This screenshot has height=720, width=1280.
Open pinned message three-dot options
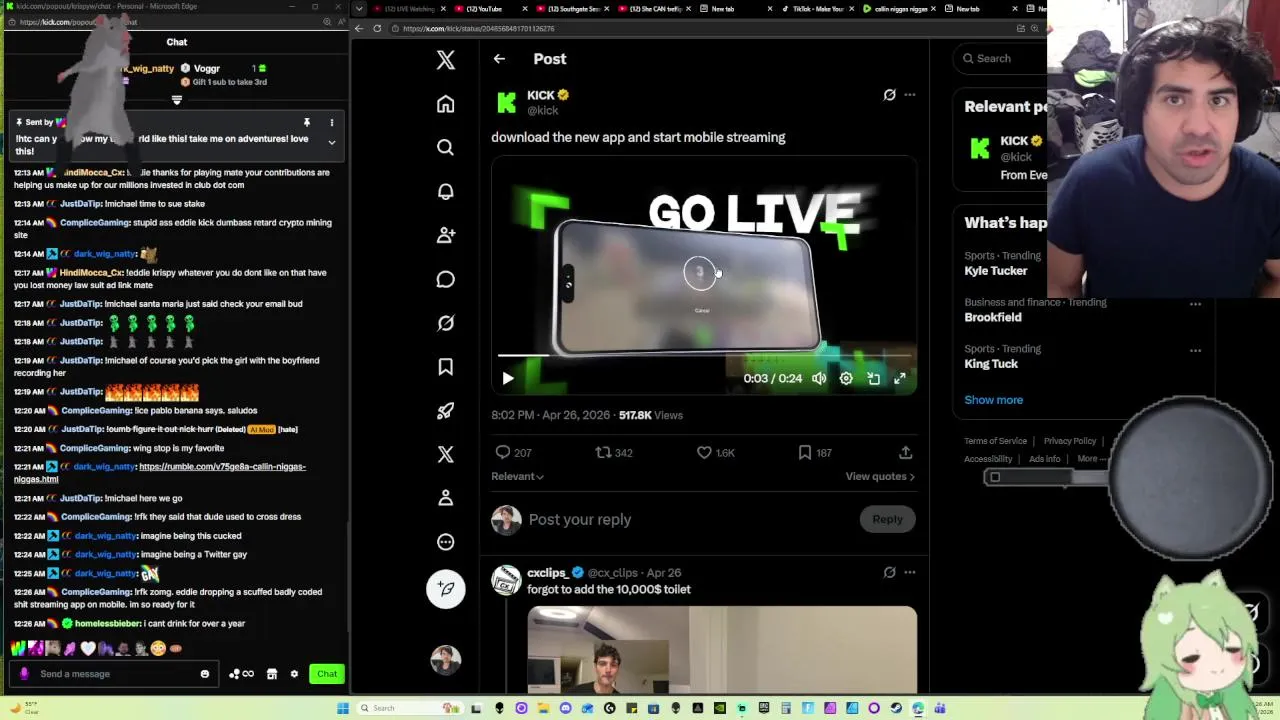tap(332, 123)
